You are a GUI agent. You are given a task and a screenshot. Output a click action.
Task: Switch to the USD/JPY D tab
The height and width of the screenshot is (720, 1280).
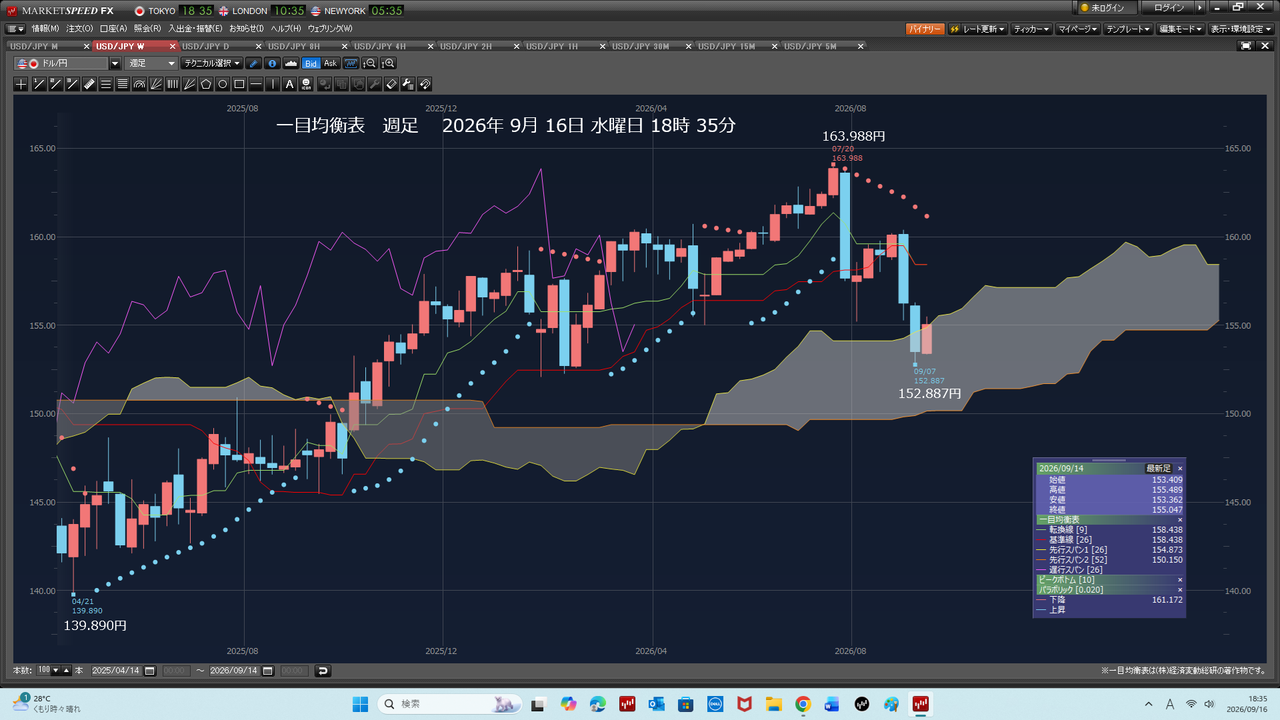205,46
